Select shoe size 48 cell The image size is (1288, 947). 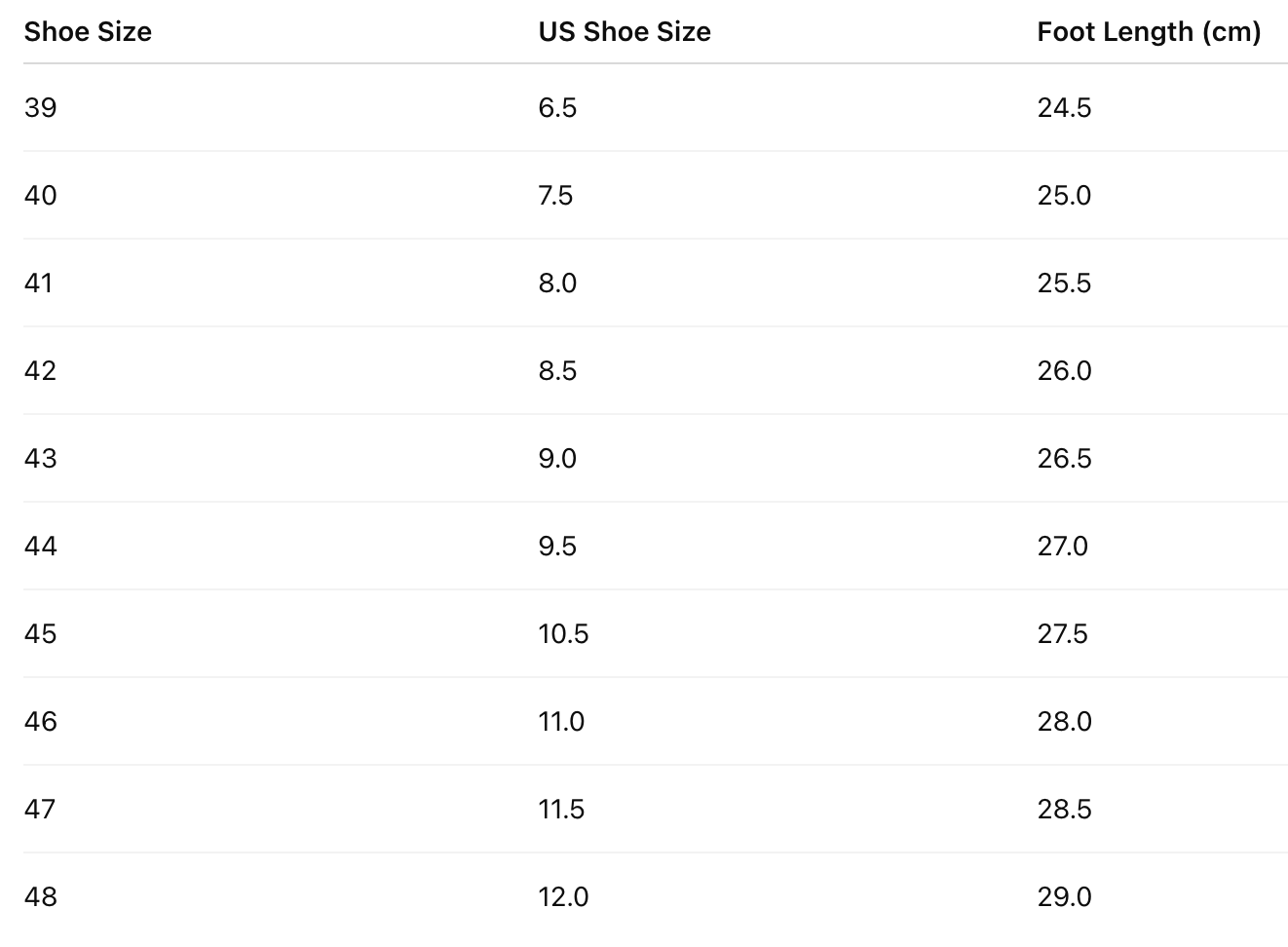click(41, 896)
